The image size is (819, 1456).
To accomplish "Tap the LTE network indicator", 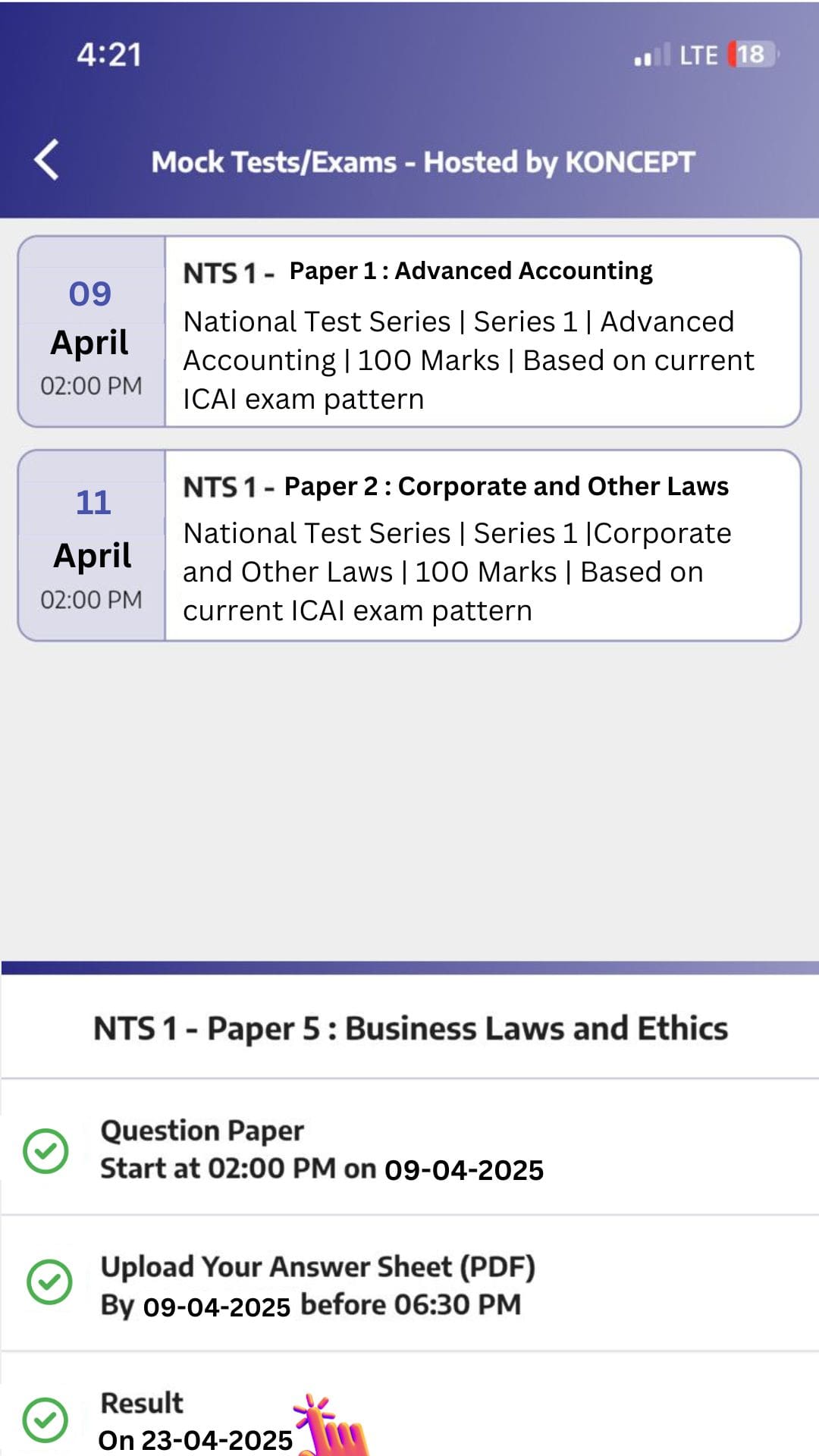I will click(697, 54).
